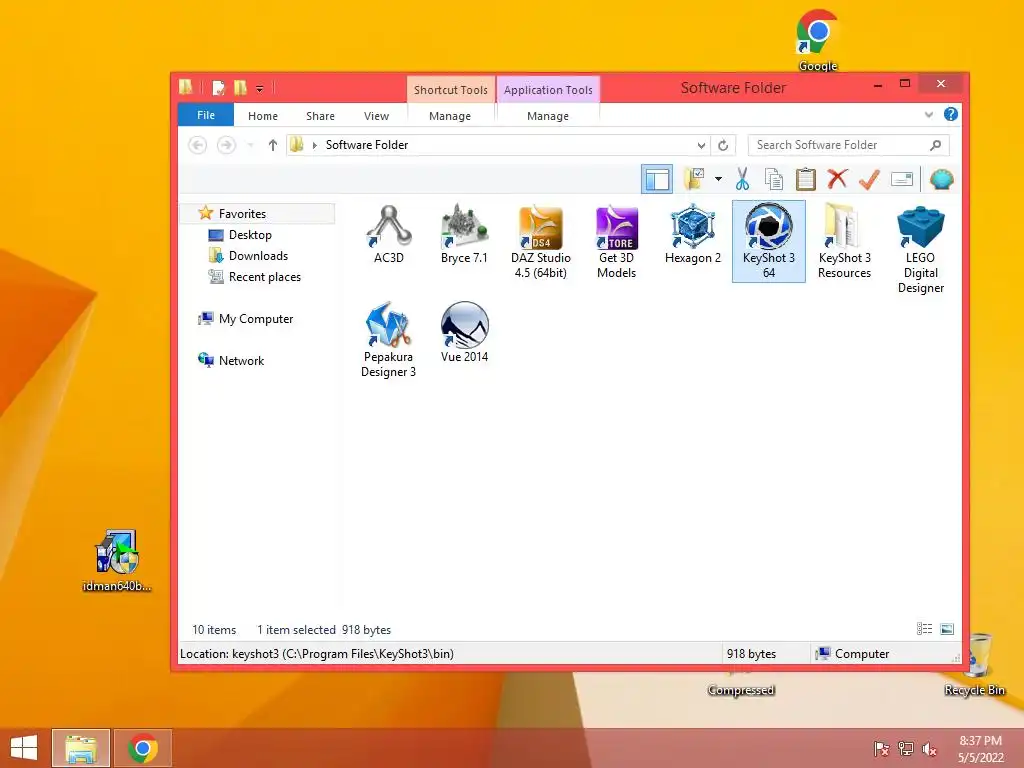The width and height of the screenshot is (1024, 768).
Task: Open the Google Chrome desktop shortcut
Action: click(818, 39)
